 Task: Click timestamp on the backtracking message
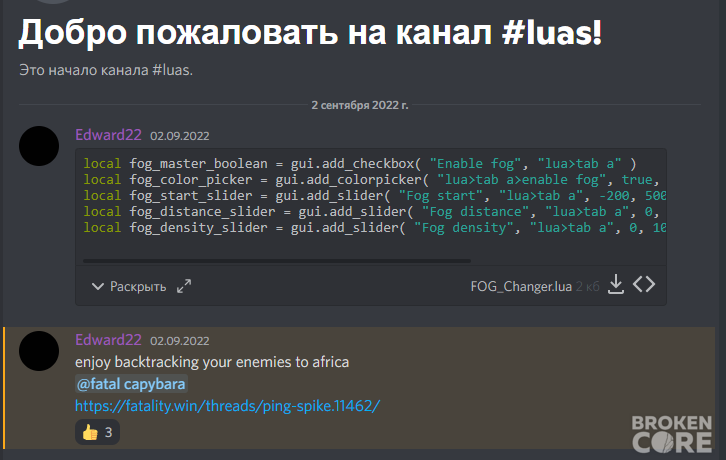[x=180, y=341]
